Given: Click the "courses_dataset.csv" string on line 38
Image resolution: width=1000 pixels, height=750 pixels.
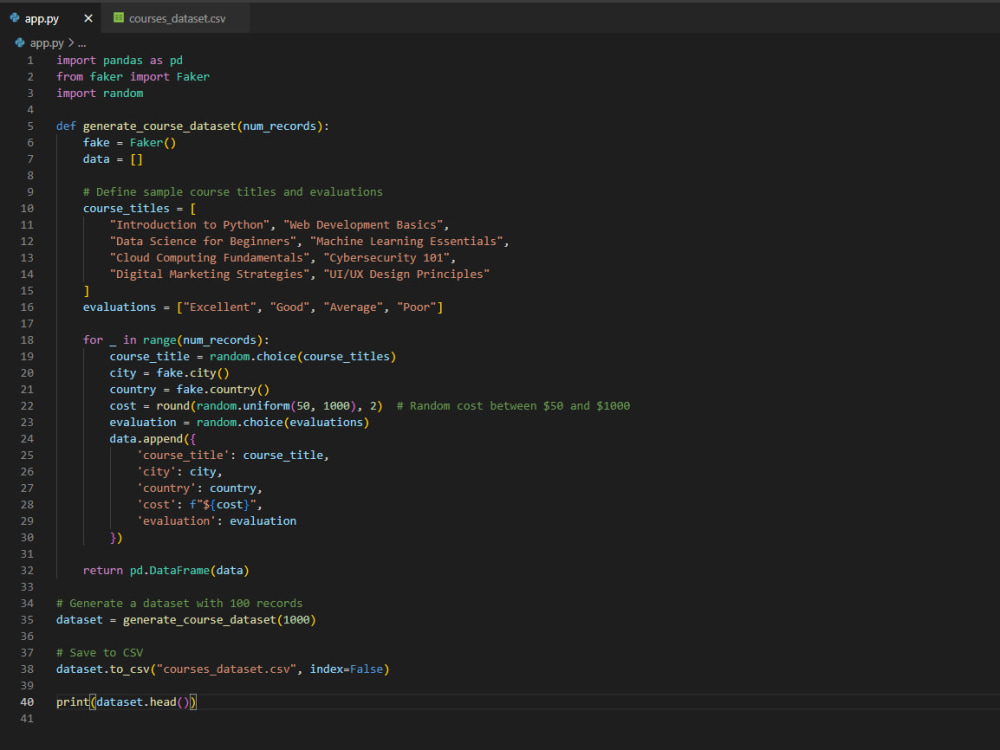Looking at the screenshot, I should (x=226, y=670).
